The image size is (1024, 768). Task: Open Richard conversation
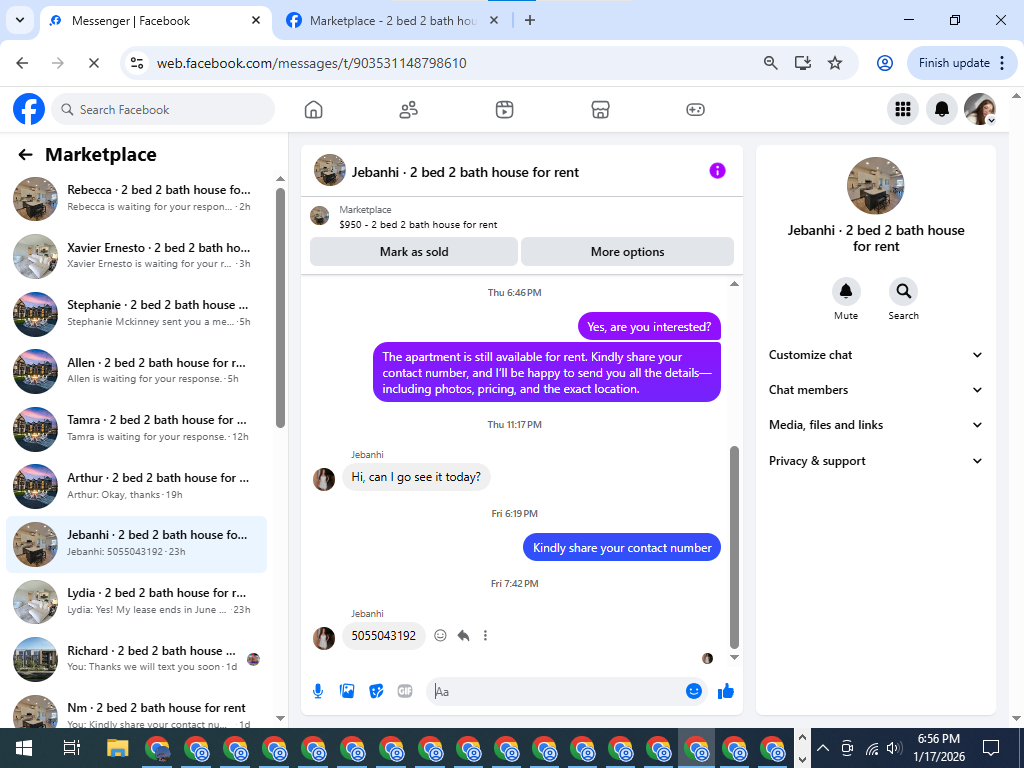(137, 659)
